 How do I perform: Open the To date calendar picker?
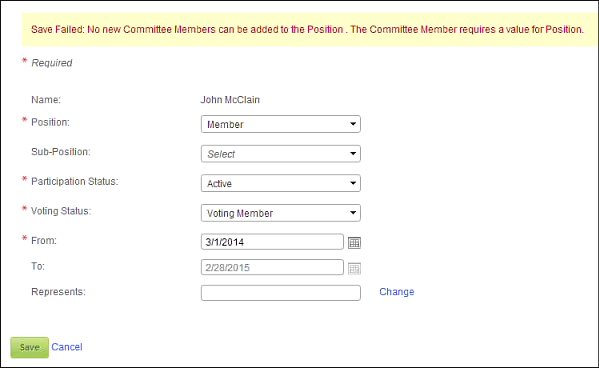[x=354, y=268]
